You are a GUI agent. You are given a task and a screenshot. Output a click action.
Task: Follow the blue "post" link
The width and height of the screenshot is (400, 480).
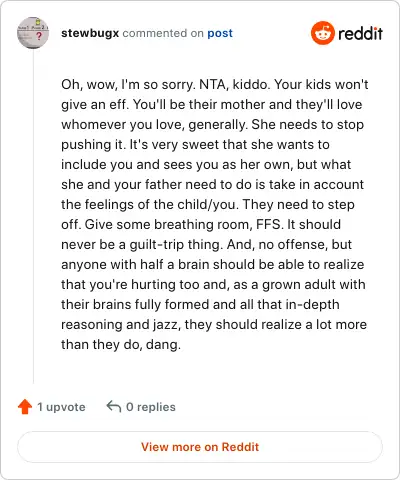coord(220,33)
